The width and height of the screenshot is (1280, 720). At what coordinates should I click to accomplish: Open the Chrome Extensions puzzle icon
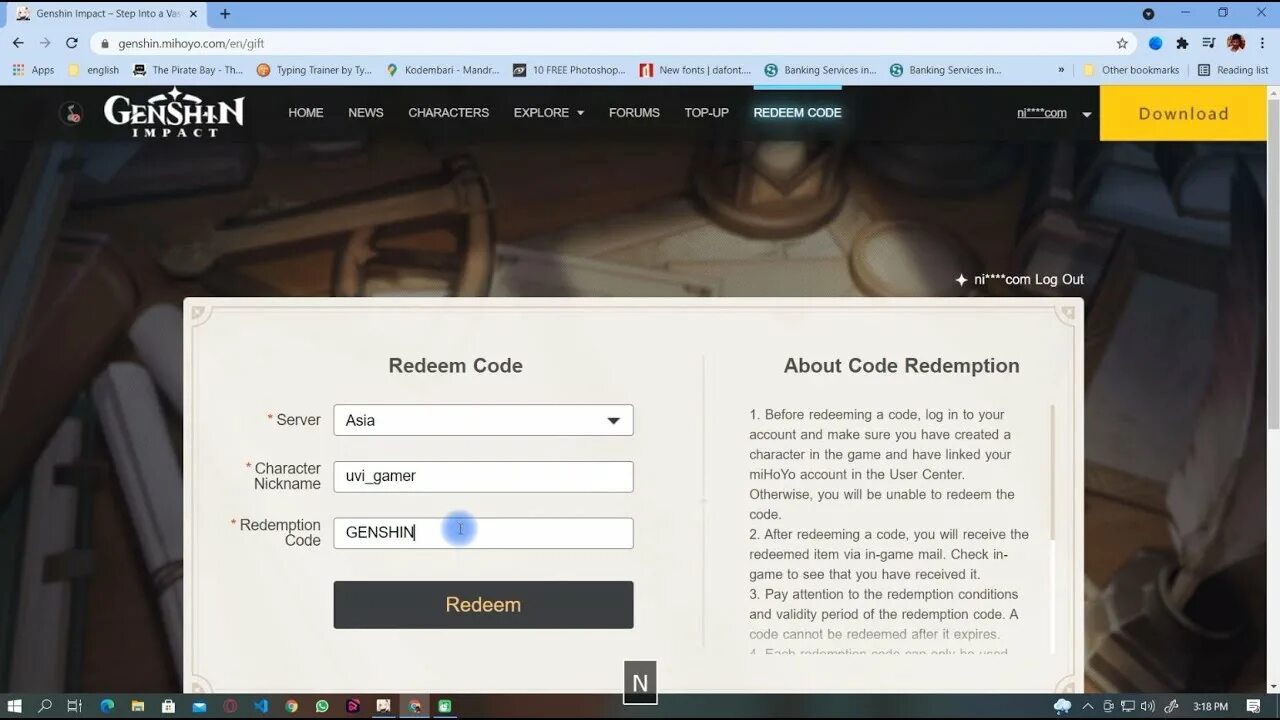click(x=1182, y=43)
